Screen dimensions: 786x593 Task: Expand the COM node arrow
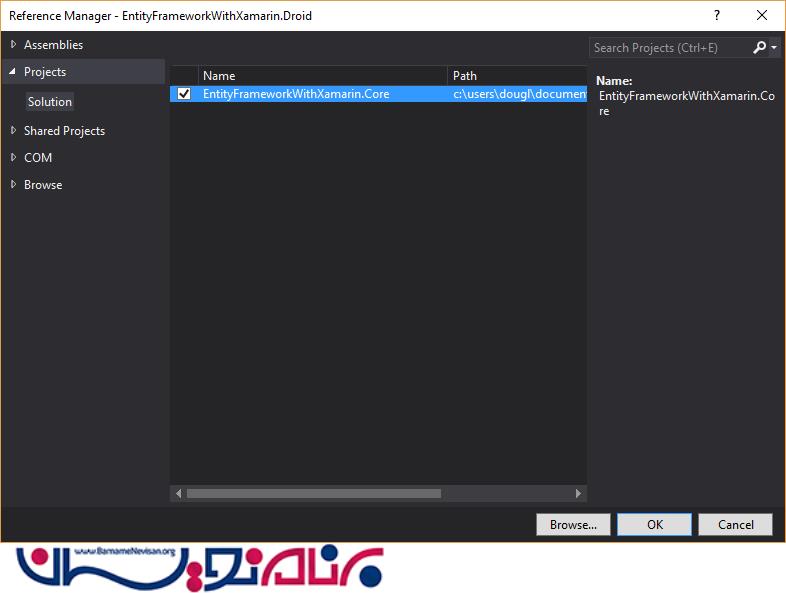[13, 158]
